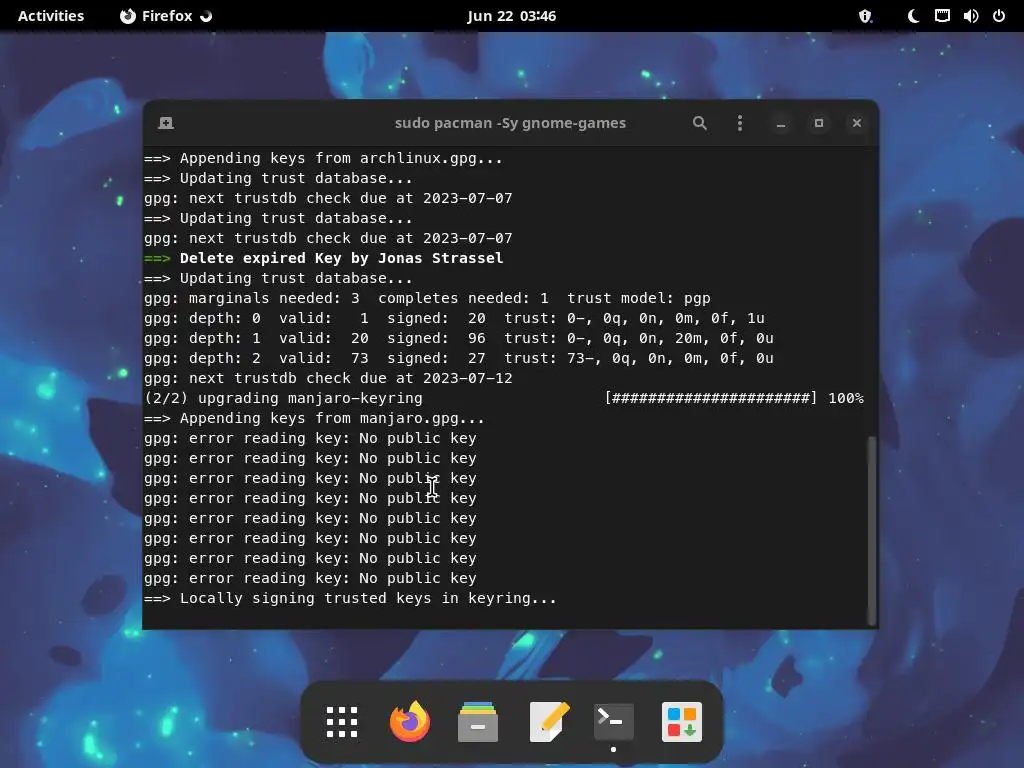The height and width of the screenshot is (768, 1024).
Task: Launch Firefox from the dock
Action: click(x=409, y=722)
